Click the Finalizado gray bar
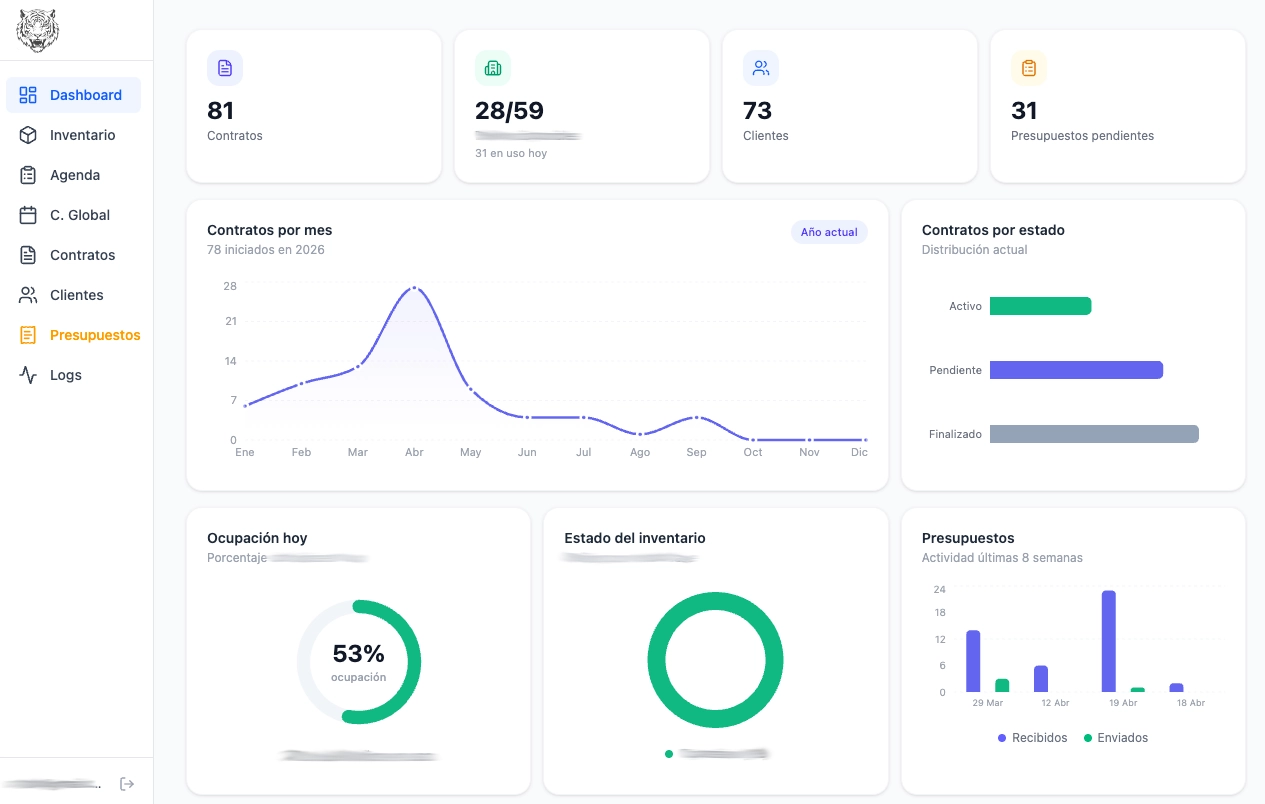Screen dimensions: 1265x804 tap(1093, 434)
